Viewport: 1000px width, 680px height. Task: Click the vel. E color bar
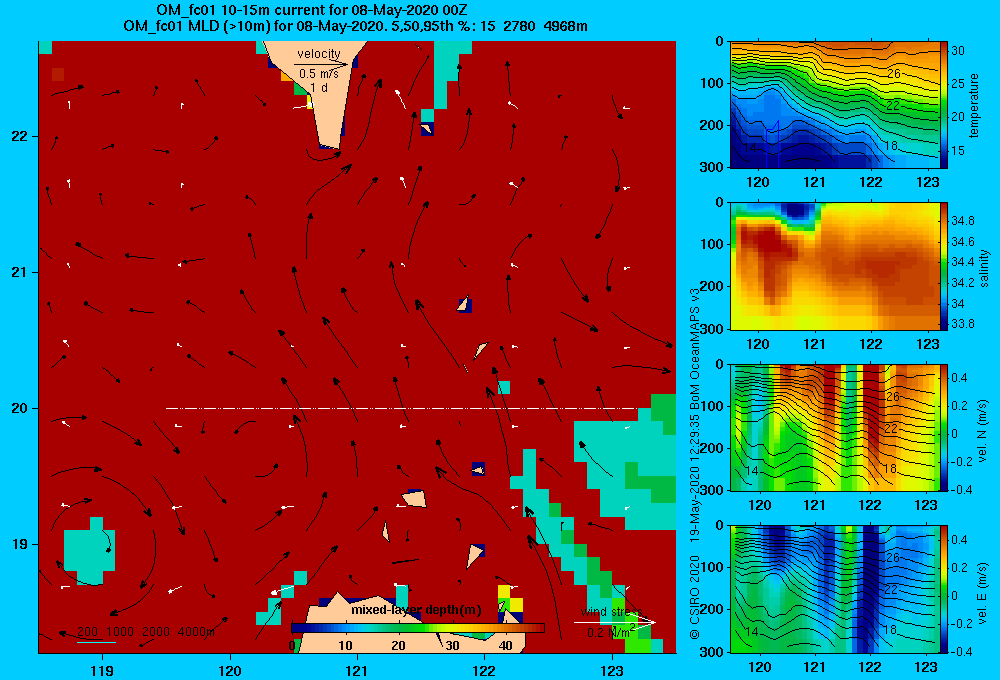click(x=944, y=589)
